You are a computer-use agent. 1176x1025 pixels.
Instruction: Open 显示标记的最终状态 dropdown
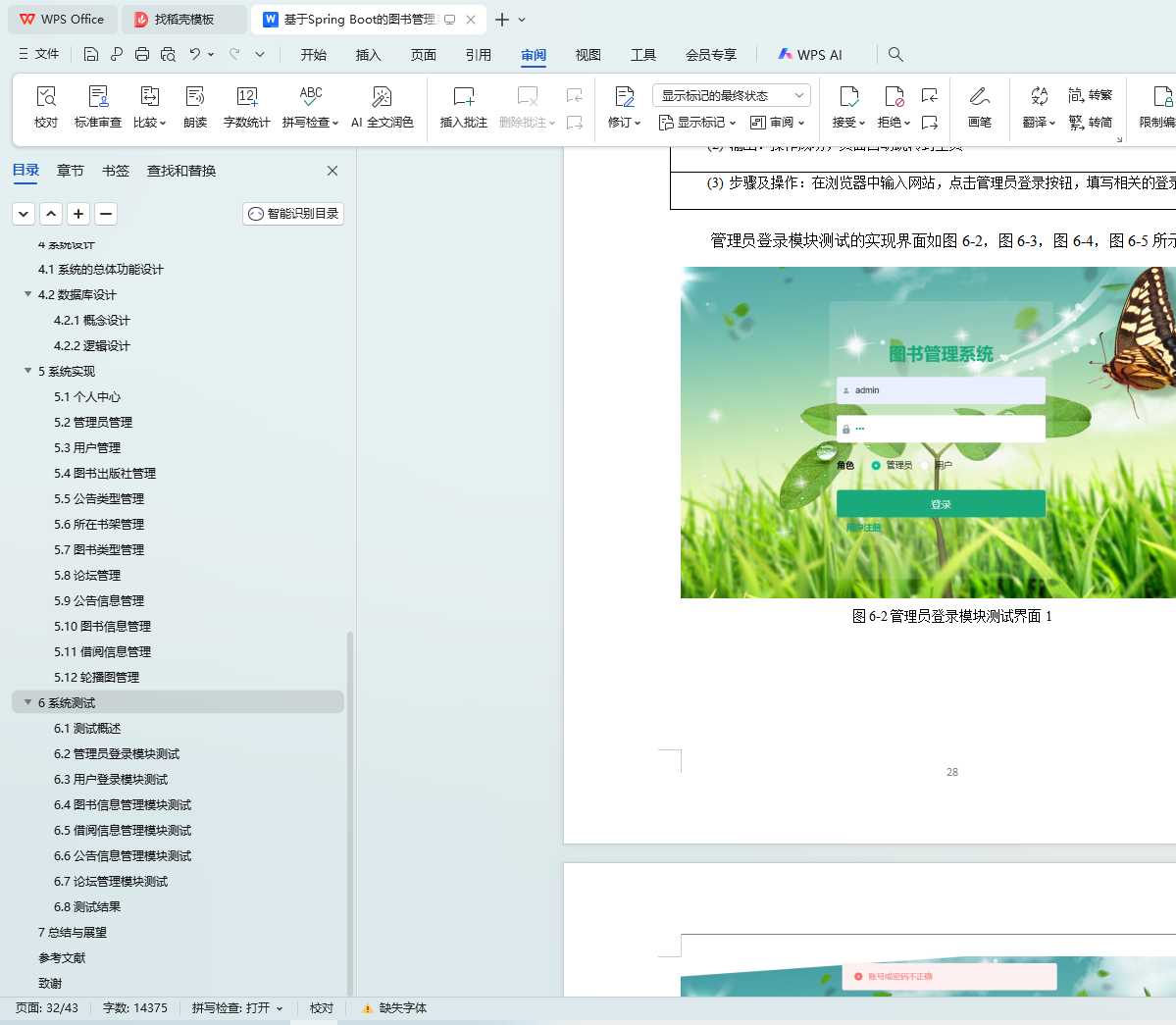[732, 95]
